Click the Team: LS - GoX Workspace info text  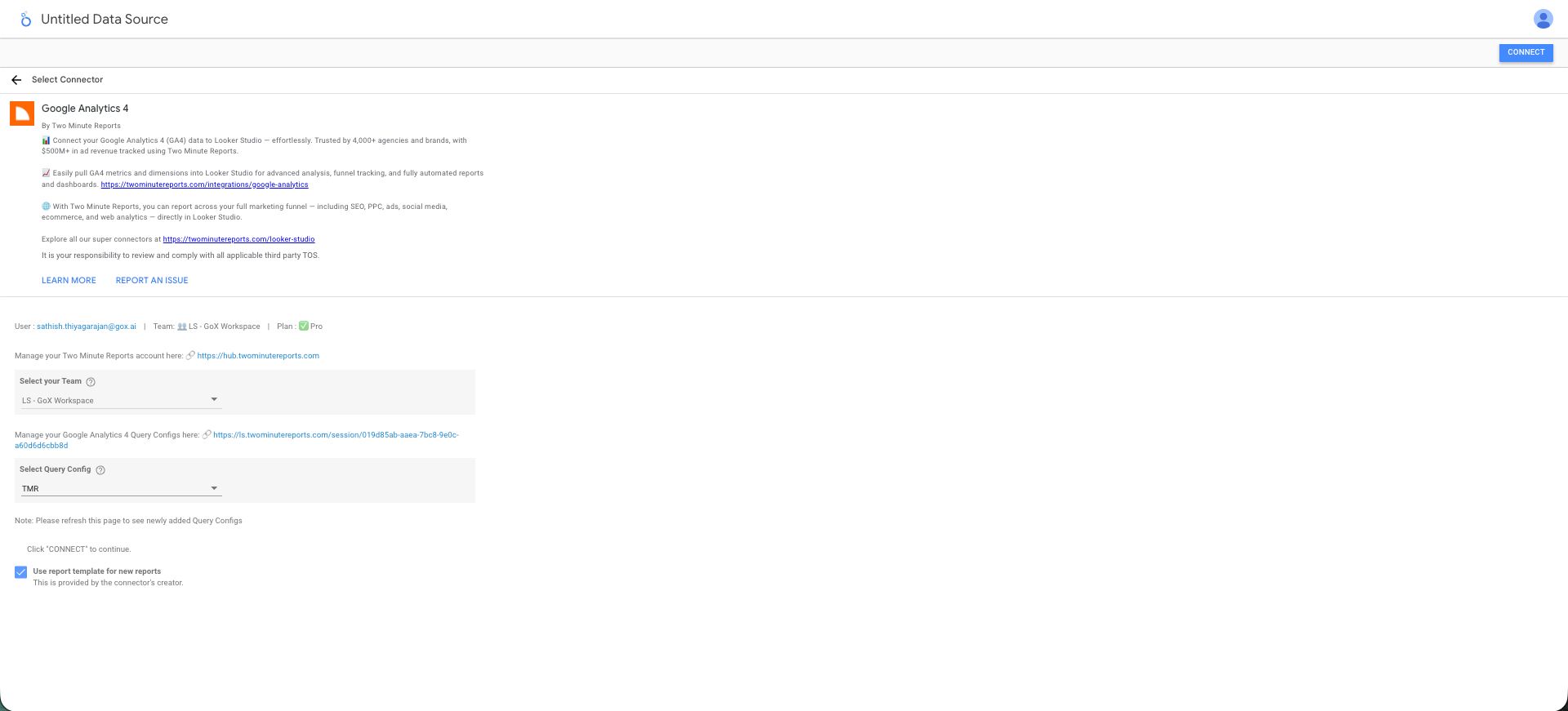pos(207,327)
